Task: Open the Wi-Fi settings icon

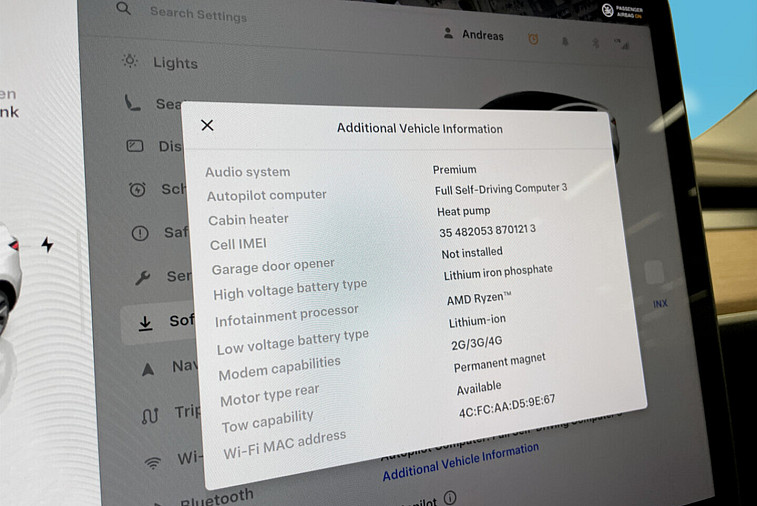Action: [x=153, y=462]
